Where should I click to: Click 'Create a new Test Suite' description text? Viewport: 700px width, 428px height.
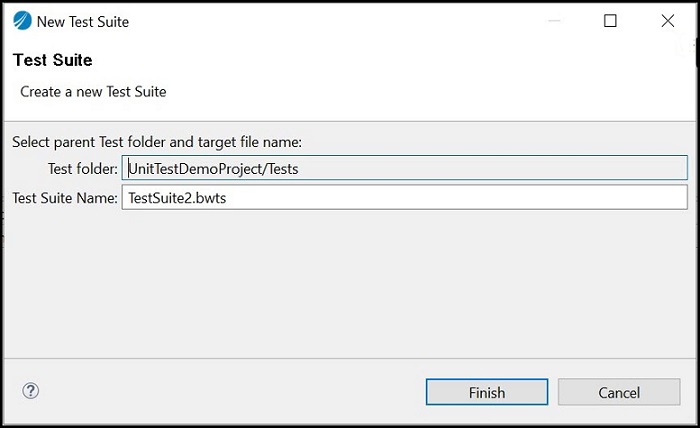point(93,91)
